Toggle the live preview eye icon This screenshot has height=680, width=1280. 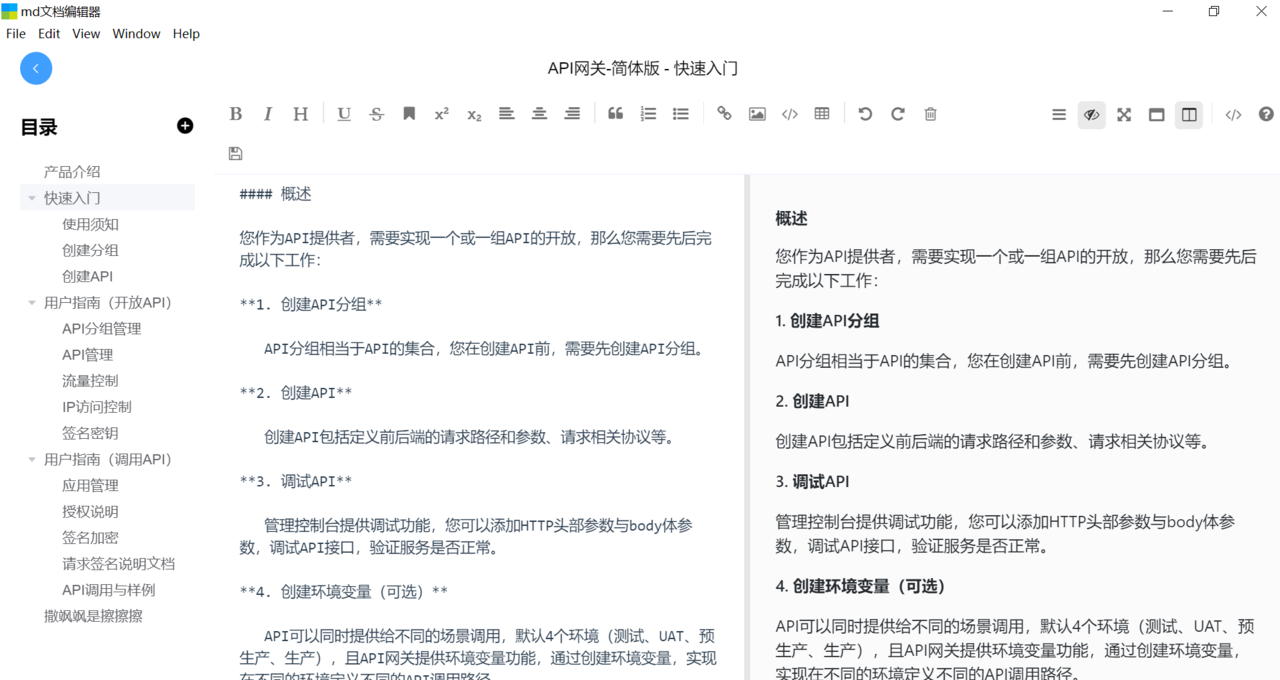pyautogui.click(x=1091, y=115)
